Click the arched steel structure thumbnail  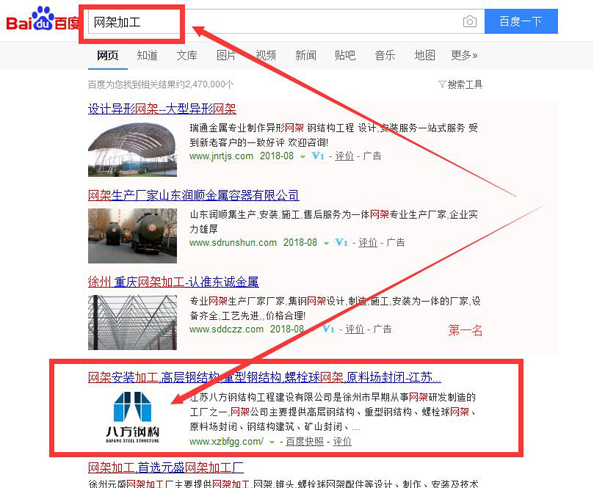click(x=132, y=149)
